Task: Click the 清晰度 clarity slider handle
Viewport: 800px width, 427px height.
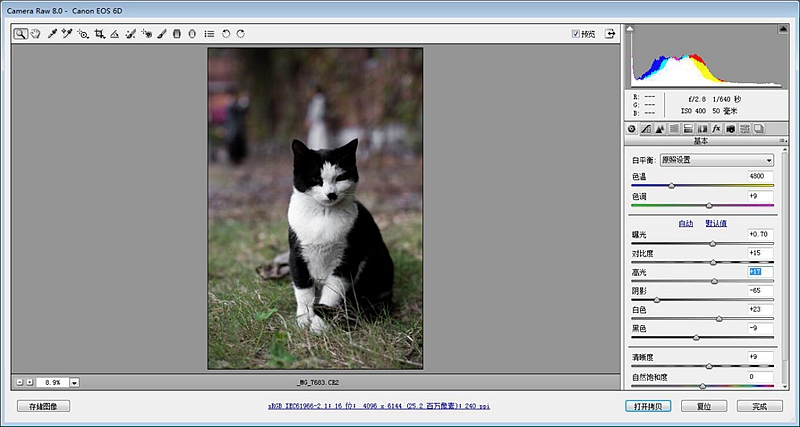Action: [x=709, y=366]
